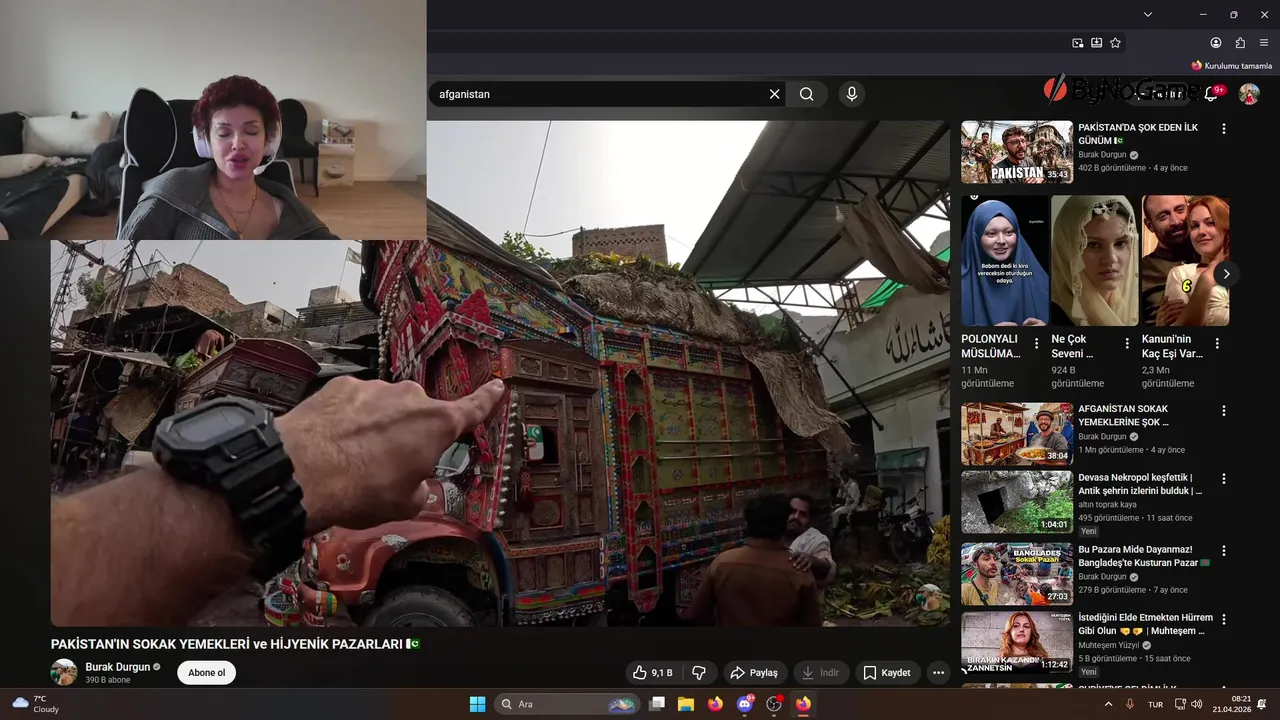This screenshot has width=1280, height=720.
Task: Open options for AFGANİSTAN SOKAK YEMEKLERİNE ŞOK
Action: click(1223, 410)
